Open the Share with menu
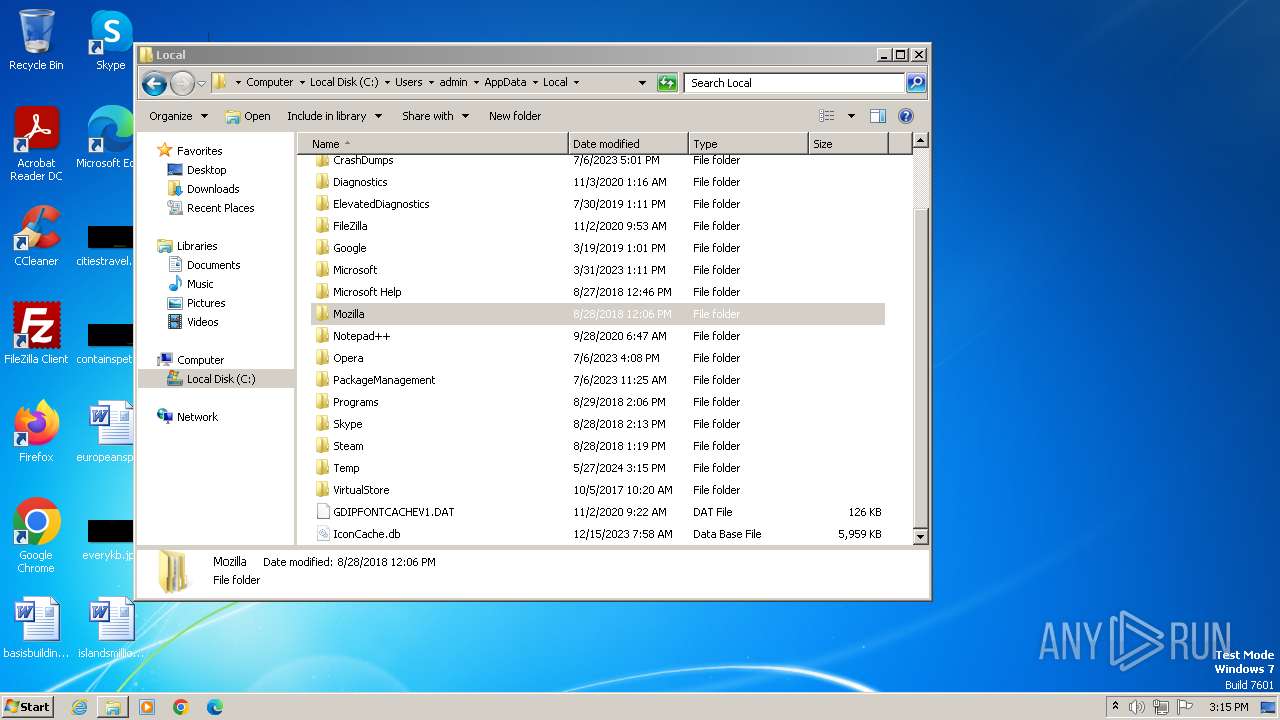The image size is (1280, 720). click(x=435, y=116)
